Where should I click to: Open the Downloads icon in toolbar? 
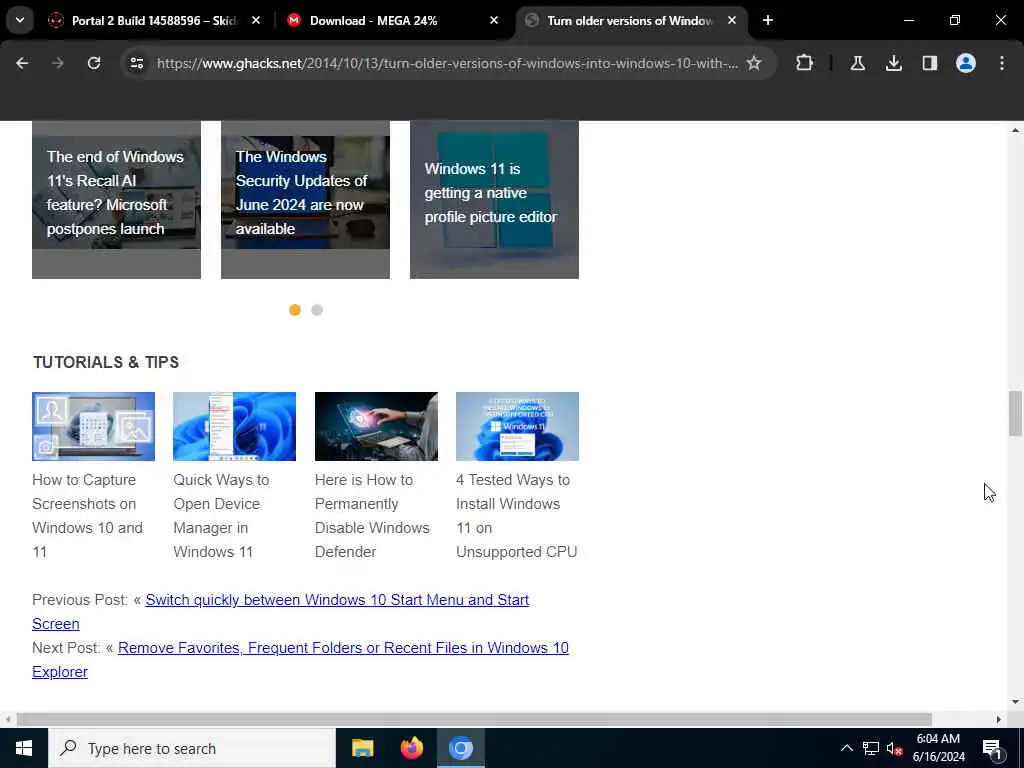coord(893,63)
